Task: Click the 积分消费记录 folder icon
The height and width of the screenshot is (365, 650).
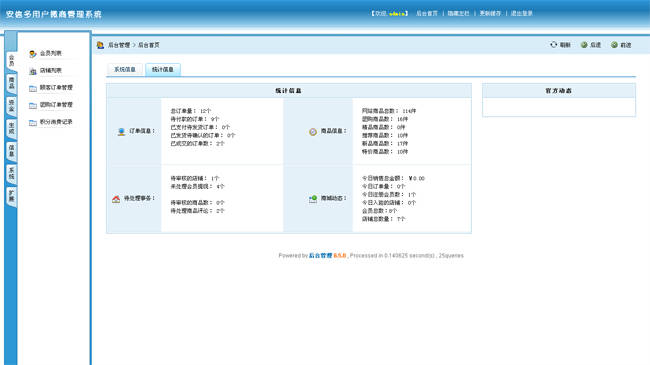Action: 33,122
